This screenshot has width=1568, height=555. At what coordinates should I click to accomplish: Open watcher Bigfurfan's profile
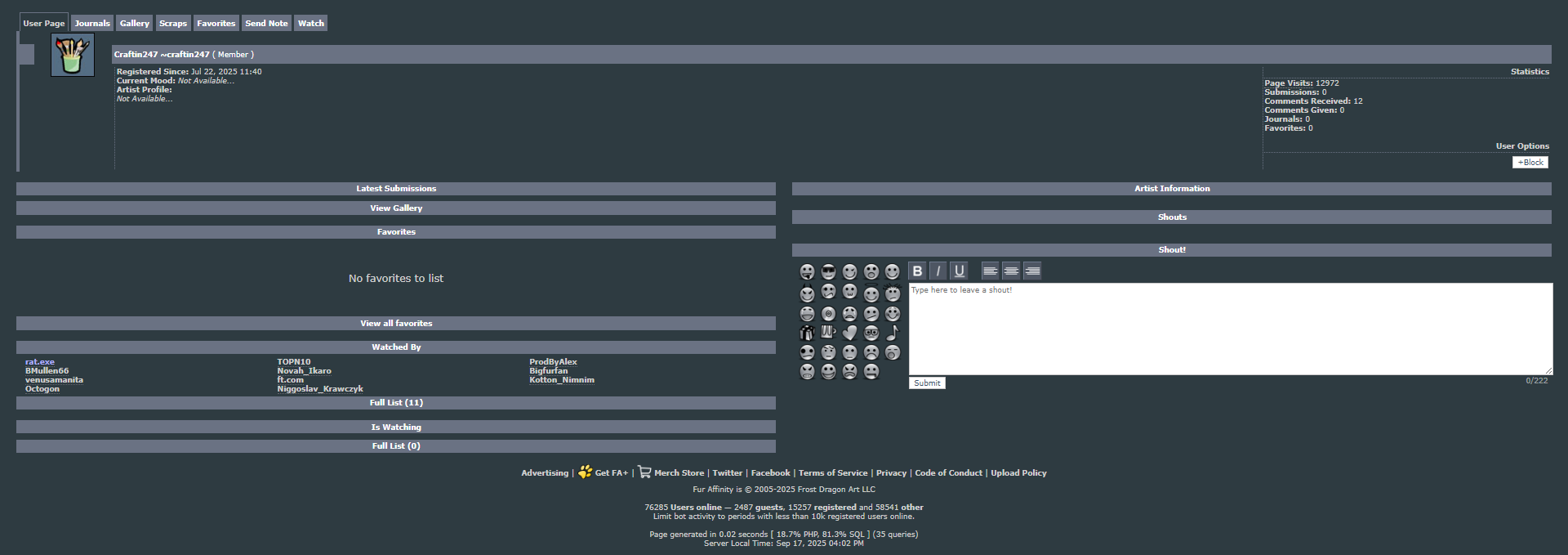coord(548,370)
